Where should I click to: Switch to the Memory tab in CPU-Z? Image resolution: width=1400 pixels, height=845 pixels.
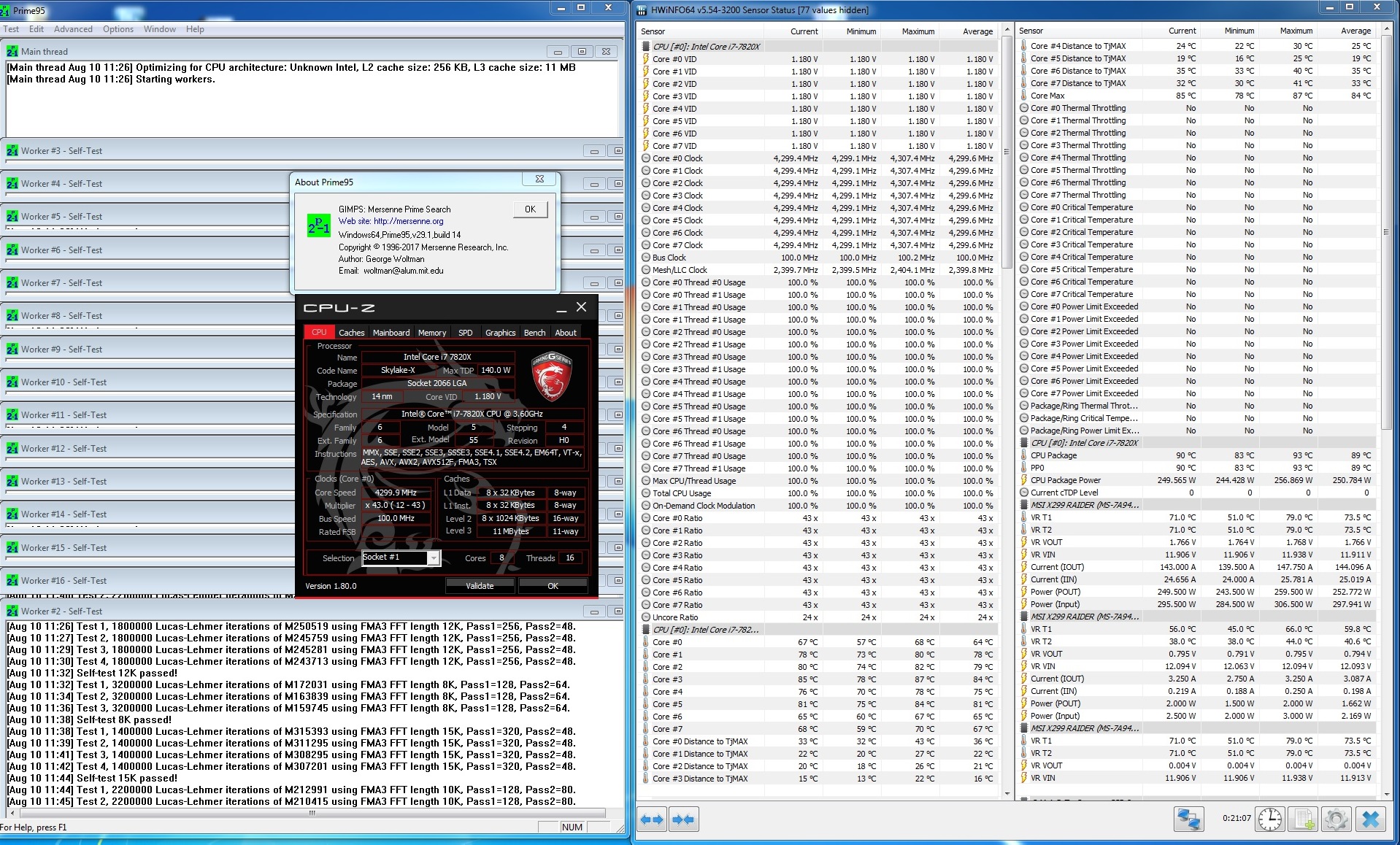(432, 333)
